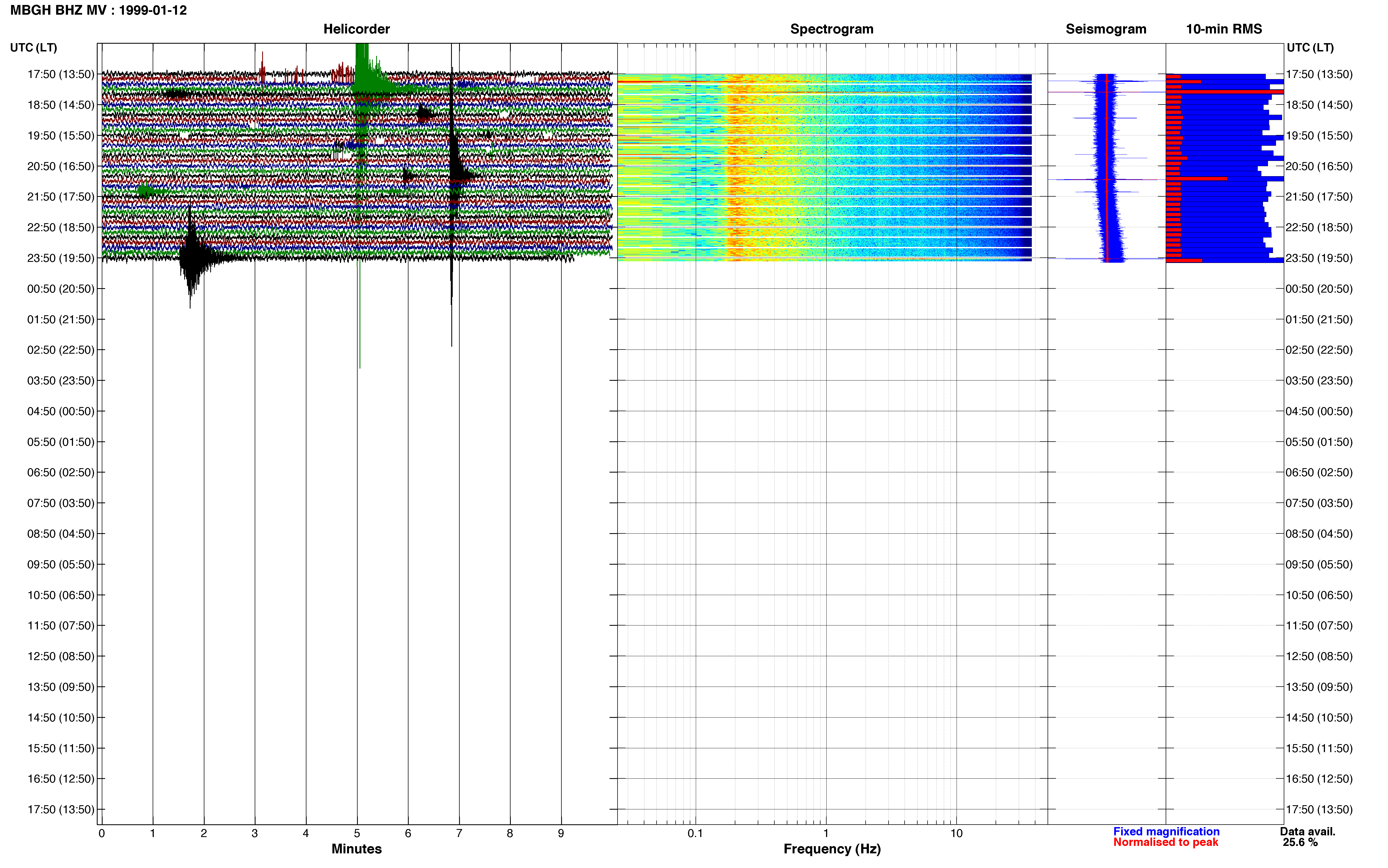Click the right '09:50 (05:50)' time label
The width and height of the screenshot is (1388, 868).
coord(1319,564)
